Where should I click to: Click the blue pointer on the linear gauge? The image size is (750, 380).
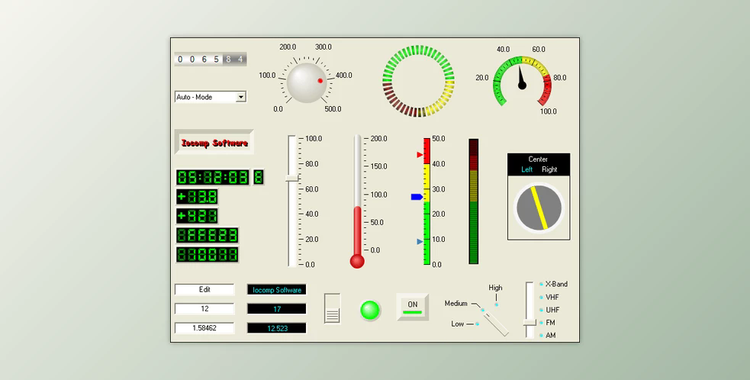pos(417,197)
